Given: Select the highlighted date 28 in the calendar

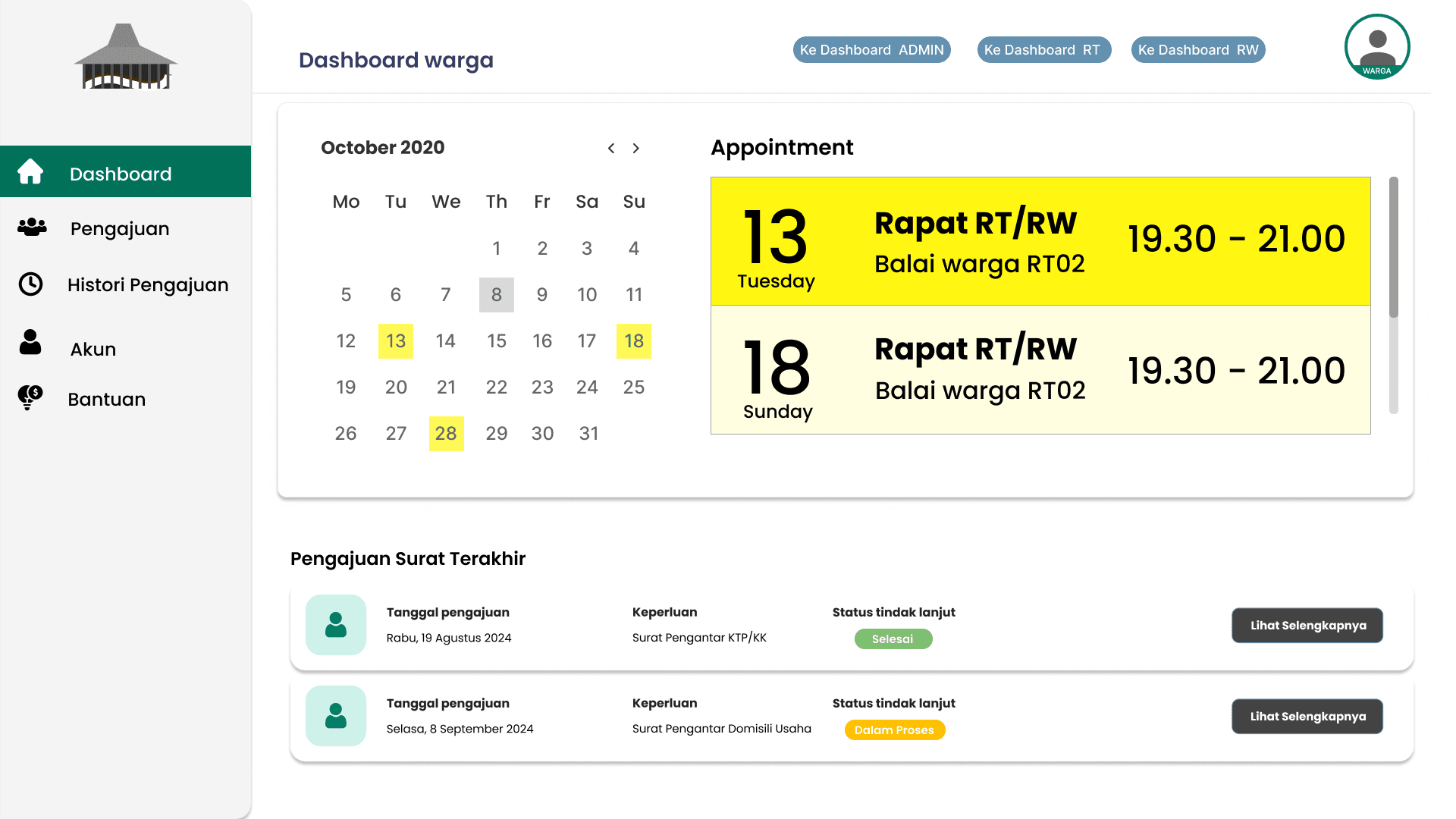Looking at the screenshot, I should (x=446, y=434).
